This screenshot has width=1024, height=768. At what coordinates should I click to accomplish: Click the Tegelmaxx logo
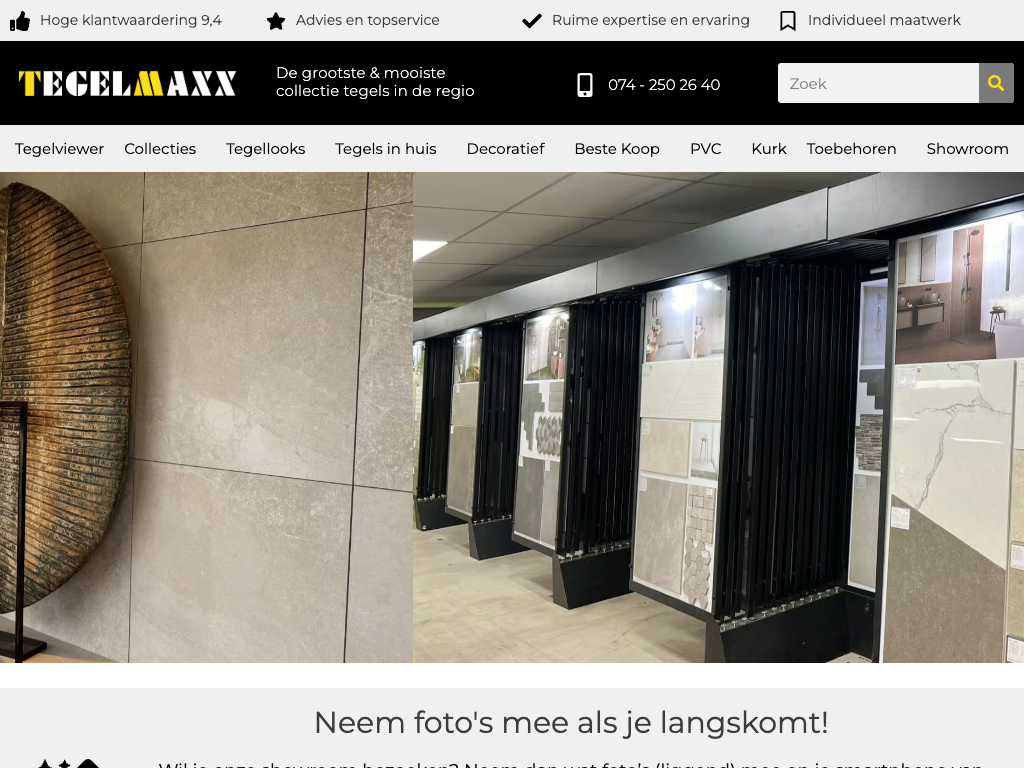tap(127, 84)
